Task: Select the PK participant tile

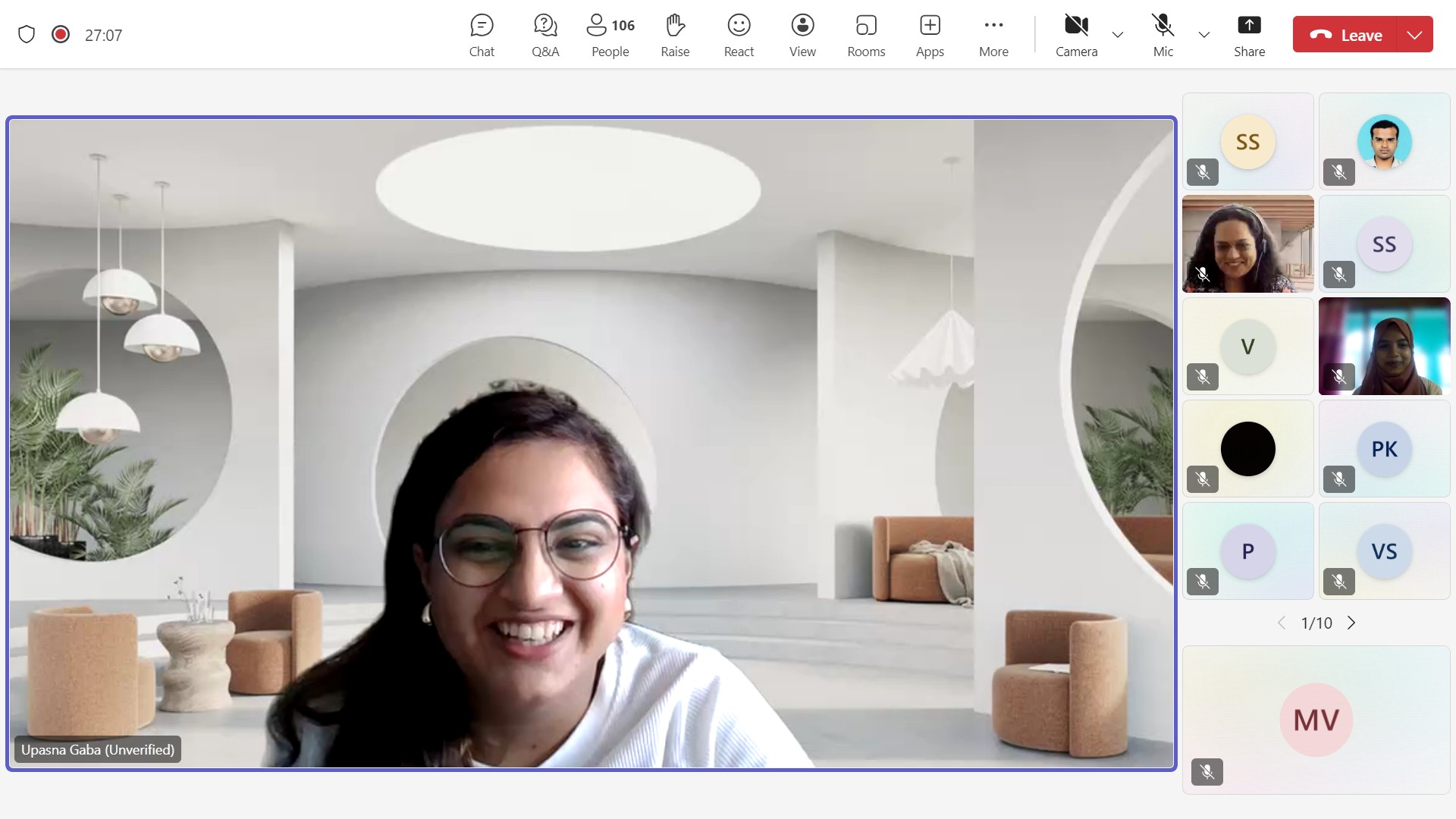Action: tap(1384, 449)
